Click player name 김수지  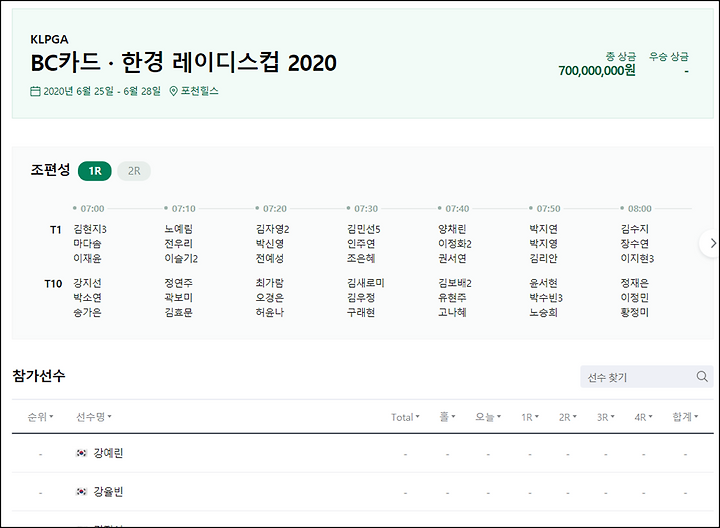pyautogui.click(x=635, y=229)
